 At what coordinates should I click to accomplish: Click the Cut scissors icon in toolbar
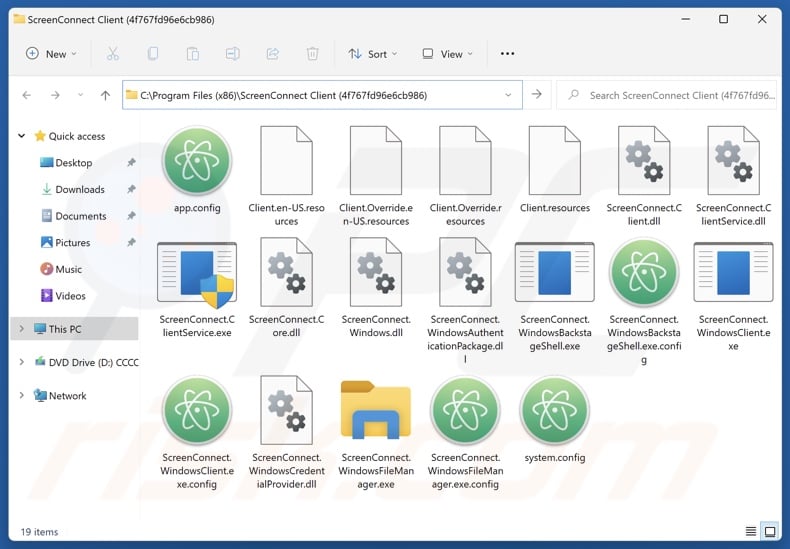tap(113, 54)
